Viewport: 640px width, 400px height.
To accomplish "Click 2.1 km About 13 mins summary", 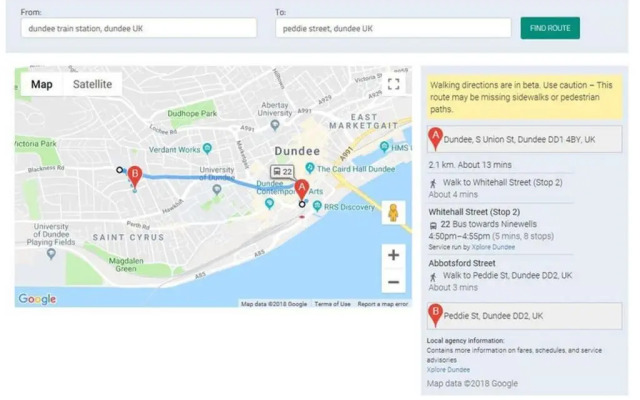I will pyautogui.click(x=470, y=165).
